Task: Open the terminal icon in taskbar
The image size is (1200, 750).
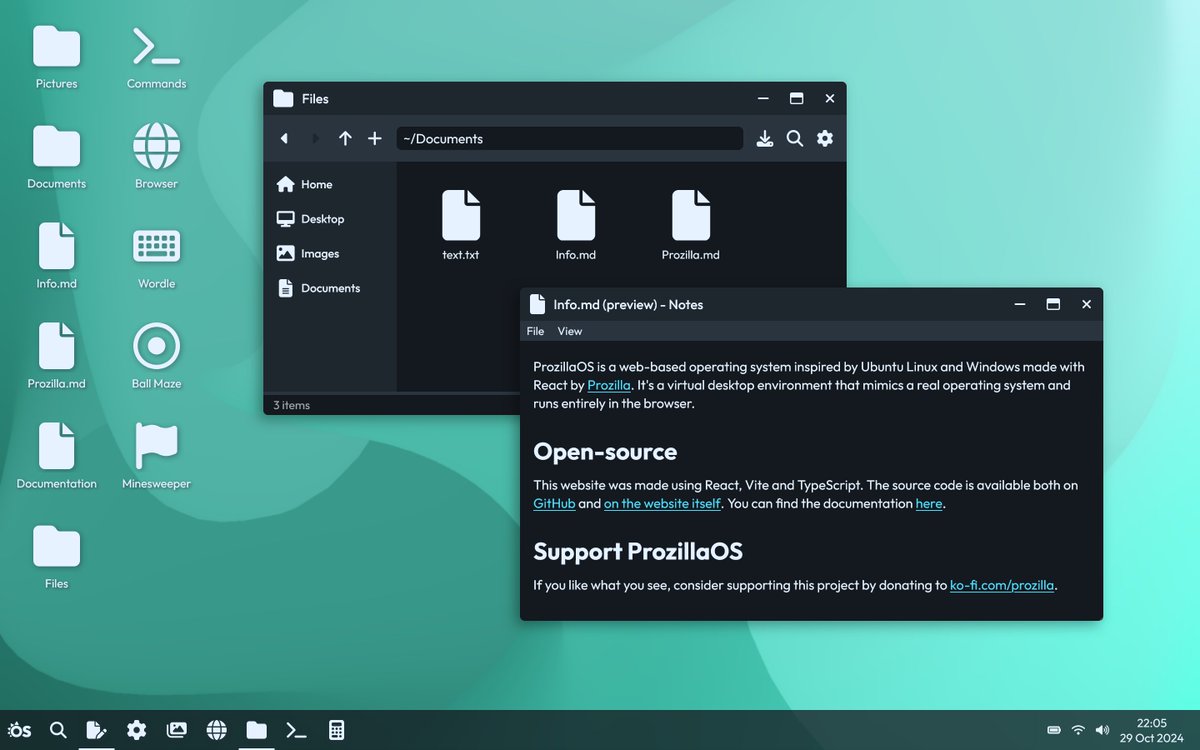Action: click(296, 730)
